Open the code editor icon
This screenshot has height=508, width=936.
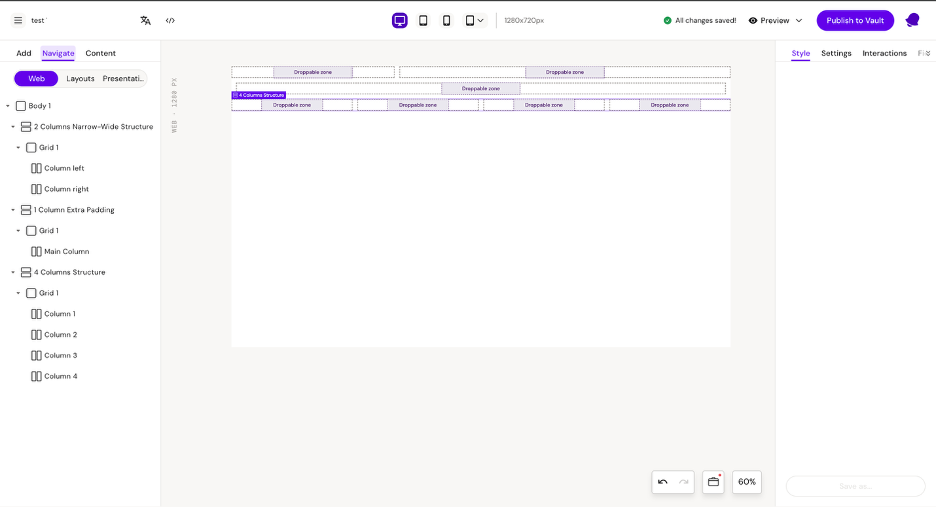[170, 20]
